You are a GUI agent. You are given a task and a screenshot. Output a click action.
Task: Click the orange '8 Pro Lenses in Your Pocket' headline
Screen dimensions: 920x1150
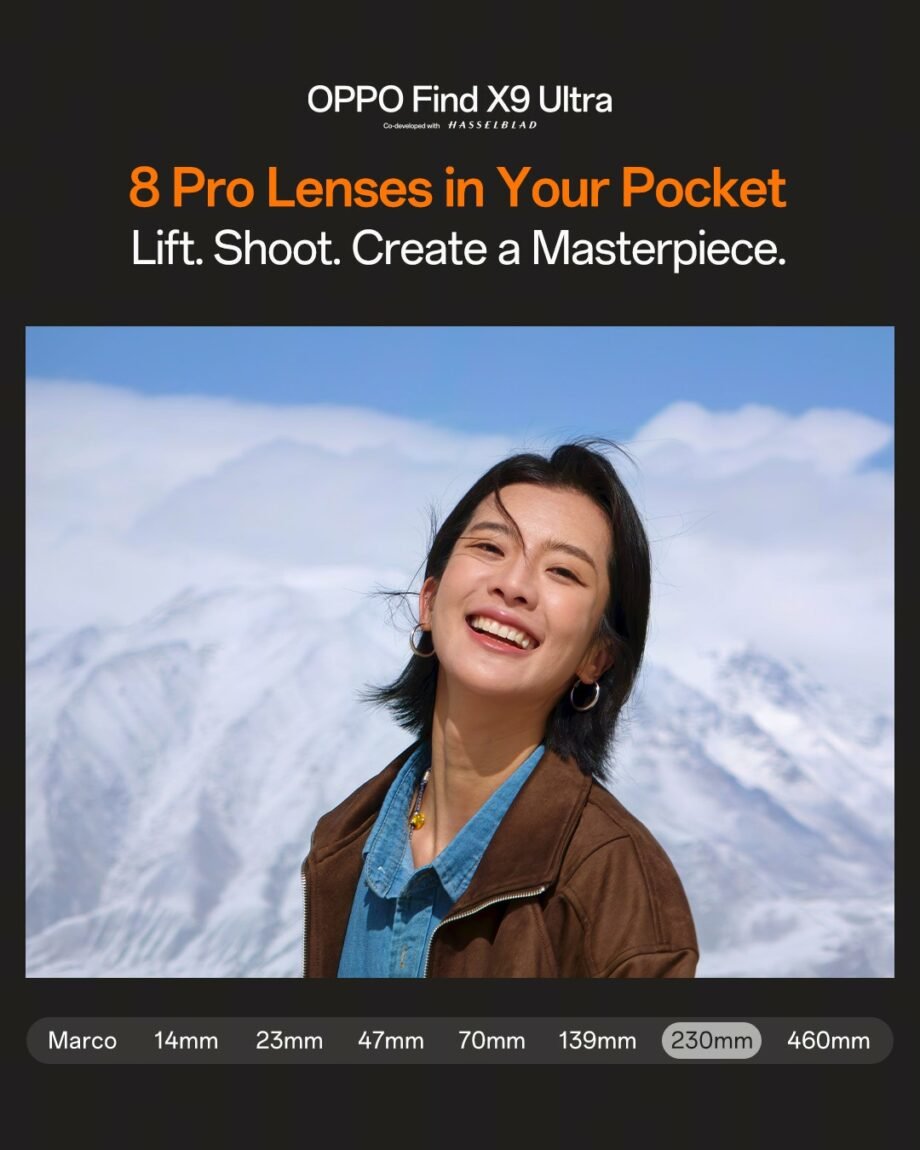[458, 188]
